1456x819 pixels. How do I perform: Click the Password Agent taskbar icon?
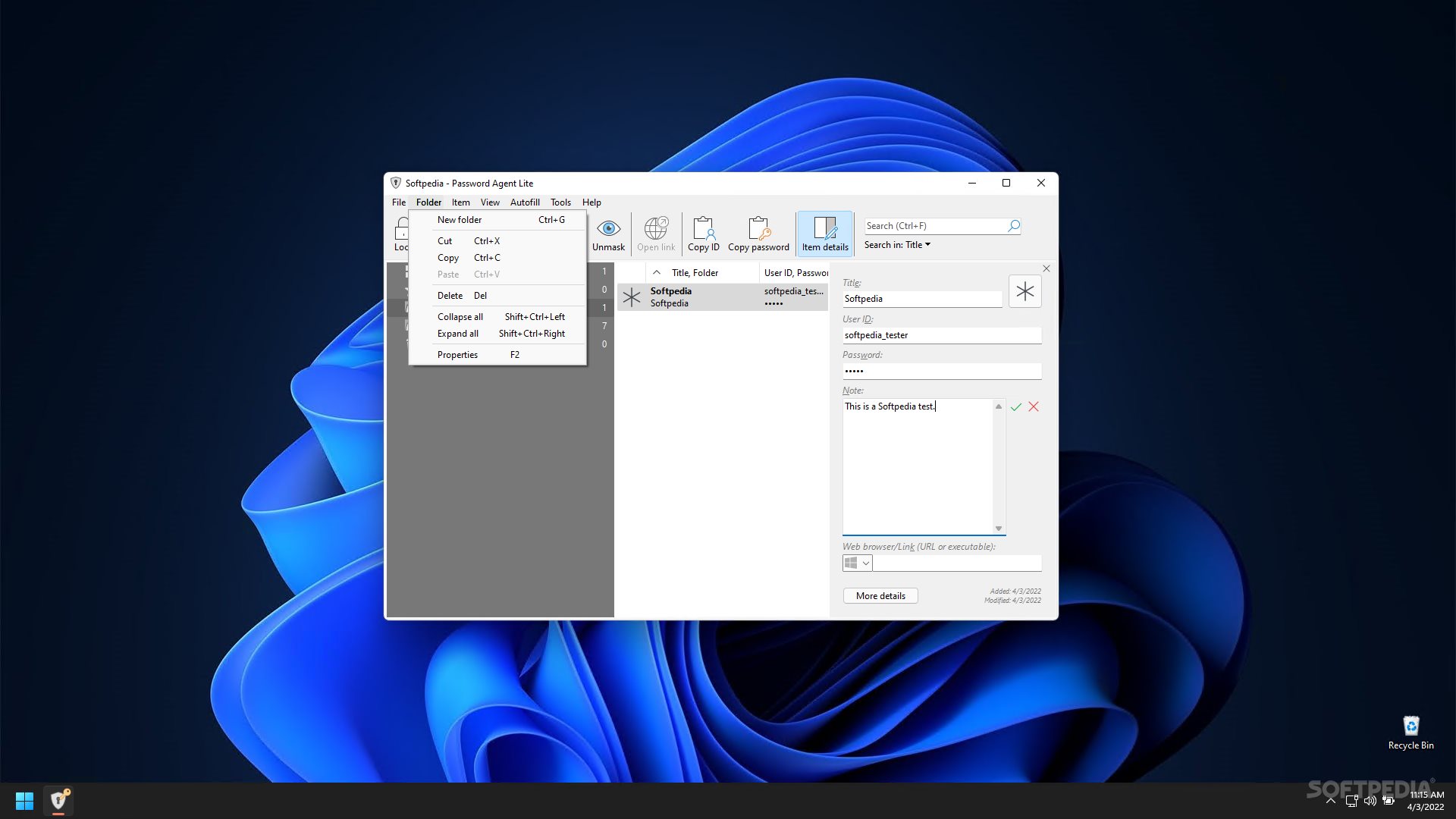point(58,801)
